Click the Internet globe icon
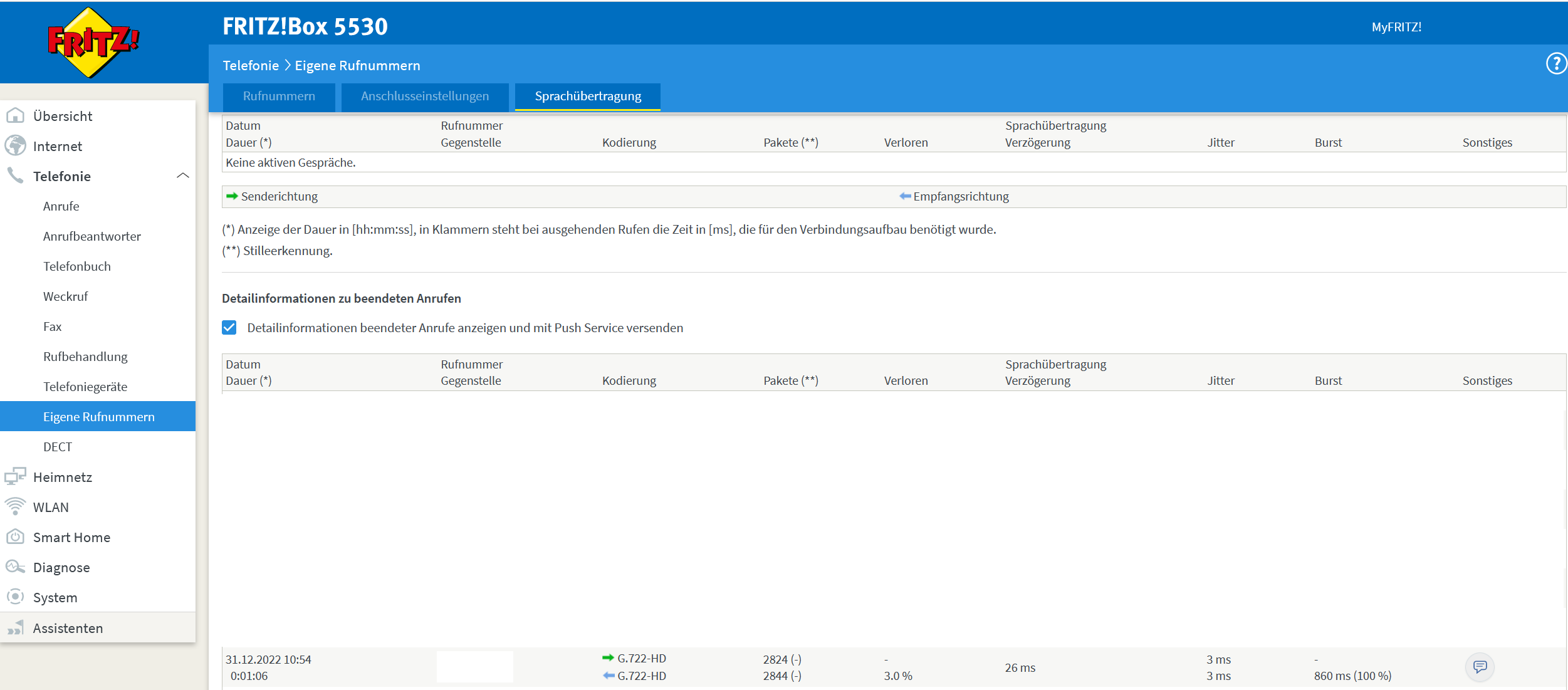This screenshot has height=690, width=1568. tap(15, 145)
